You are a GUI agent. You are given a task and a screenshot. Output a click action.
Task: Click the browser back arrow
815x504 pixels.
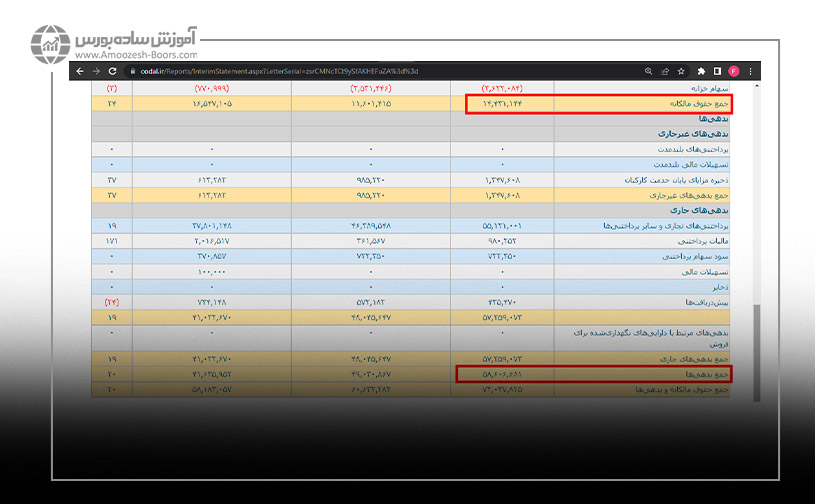pos(80,71)
